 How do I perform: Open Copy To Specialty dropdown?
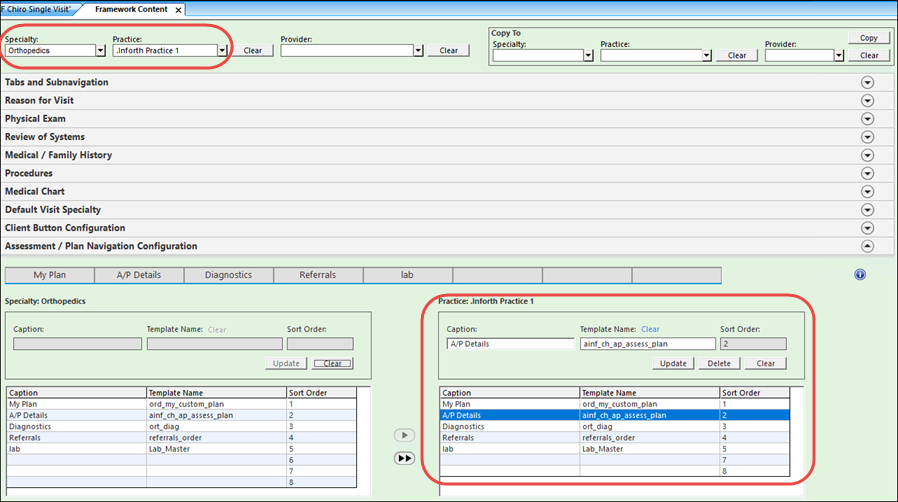point(588,56)
